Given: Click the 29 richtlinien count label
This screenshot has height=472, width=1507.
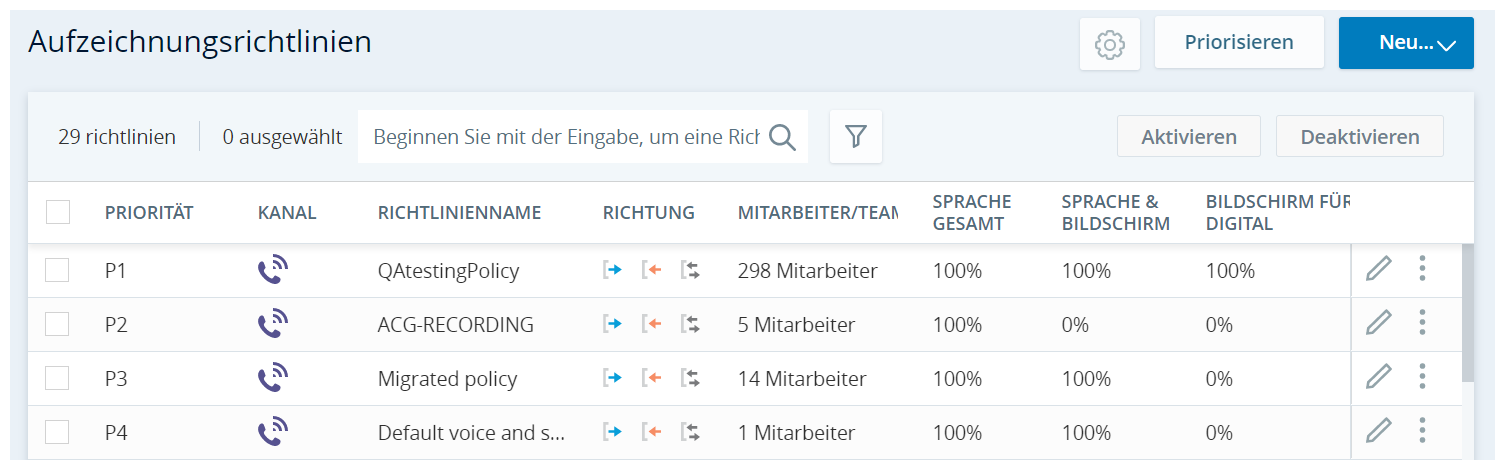Looking at the screenshot, I should (x=117, y=137).
